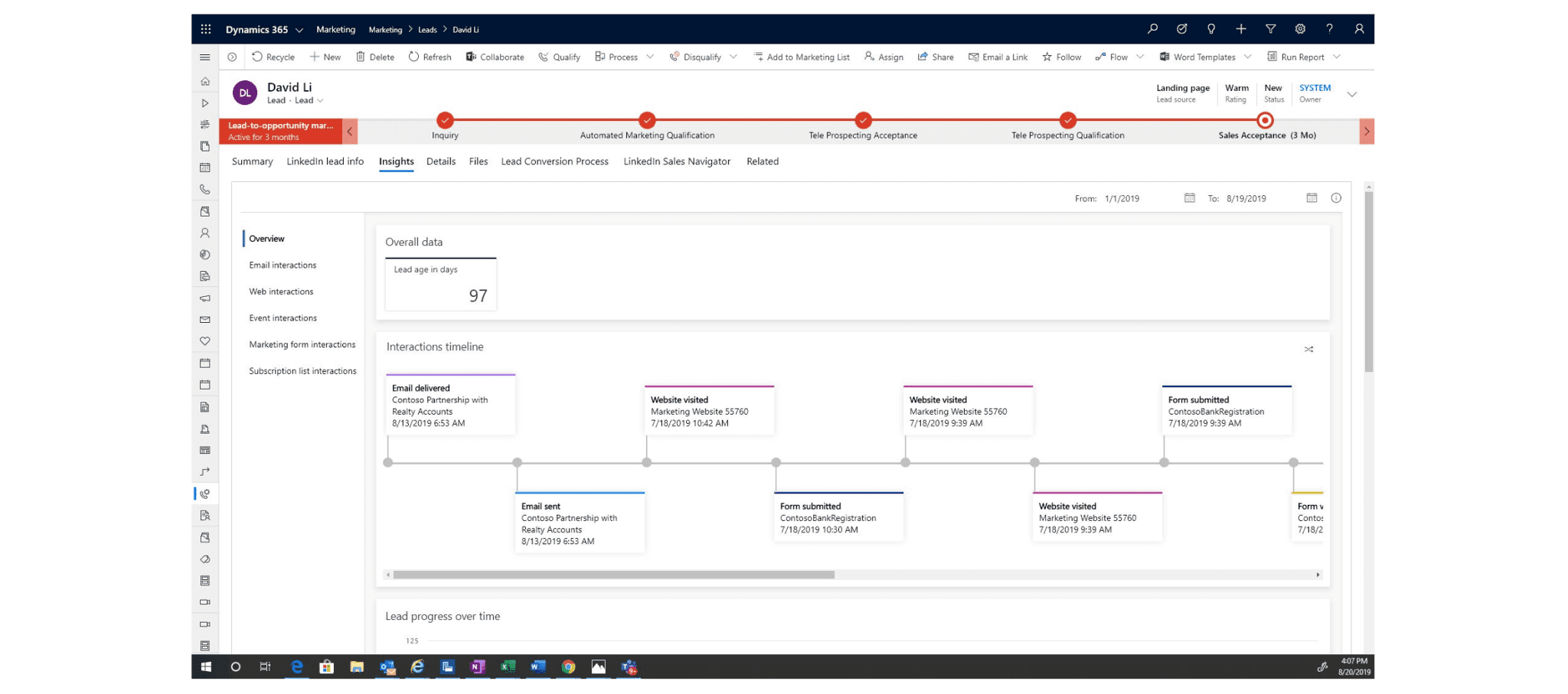Click Email a Link

998,57
